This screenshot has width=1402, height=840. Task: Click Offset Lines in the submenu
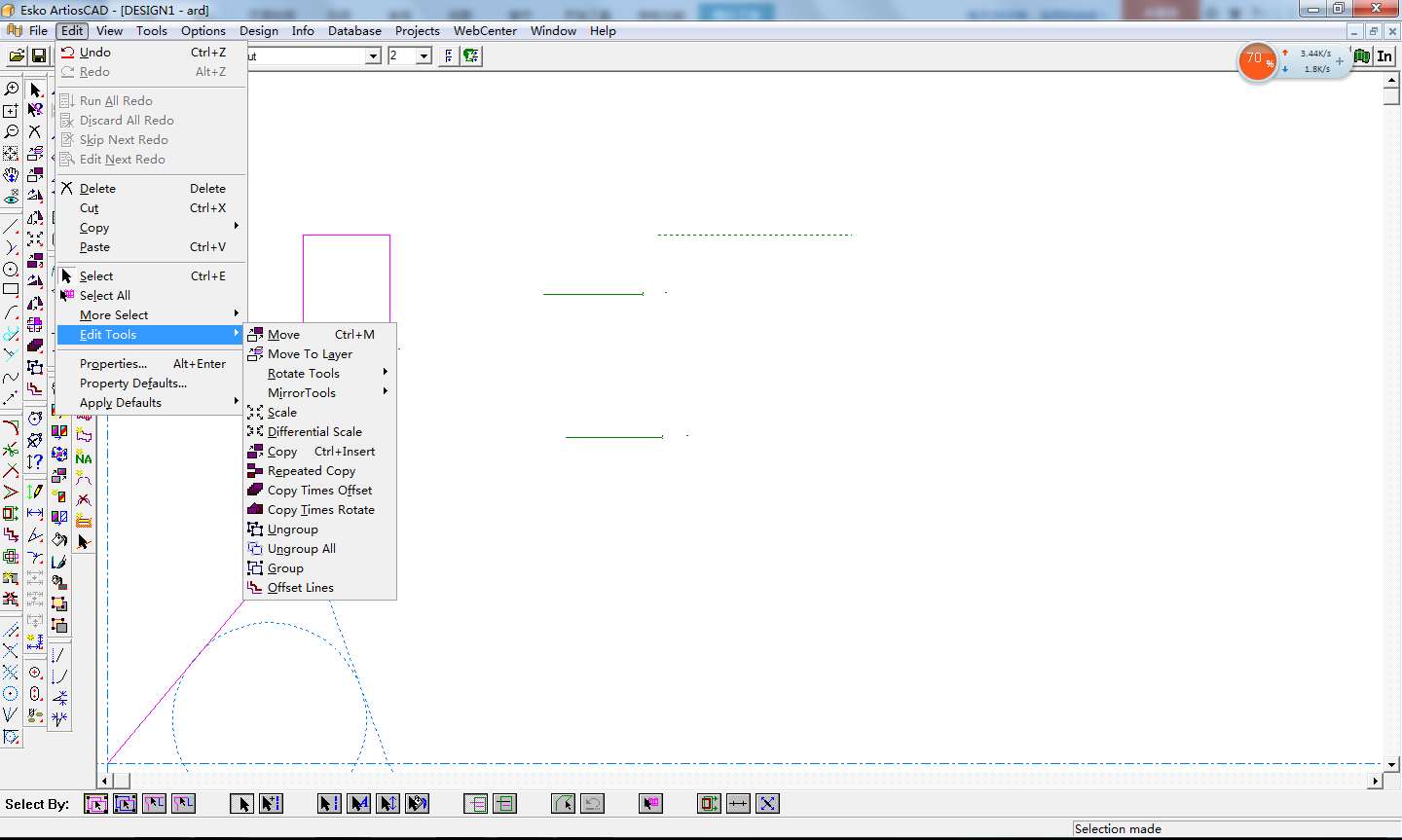click(300, 588)
